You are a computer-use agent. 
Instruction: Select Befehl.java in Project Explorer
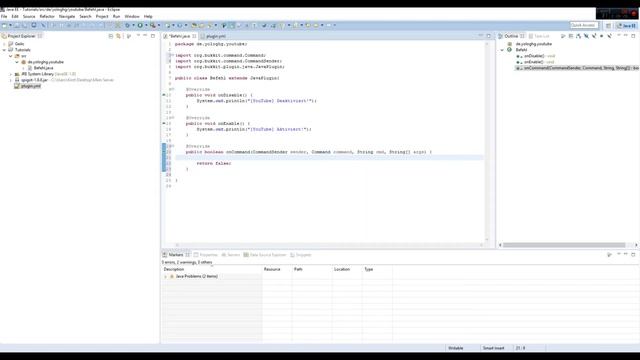(x=43, y=68)
